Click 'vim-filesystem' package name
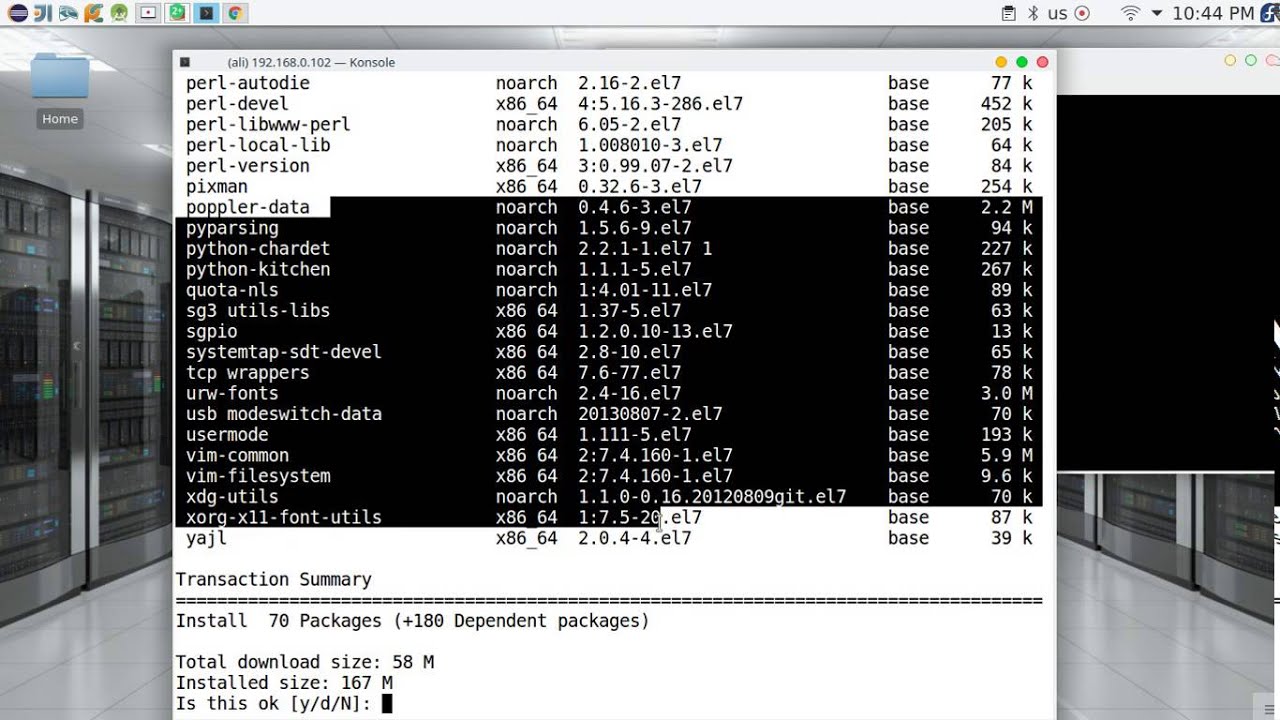Viewport: 1280px width, 720px height. (x=258, y=476)
